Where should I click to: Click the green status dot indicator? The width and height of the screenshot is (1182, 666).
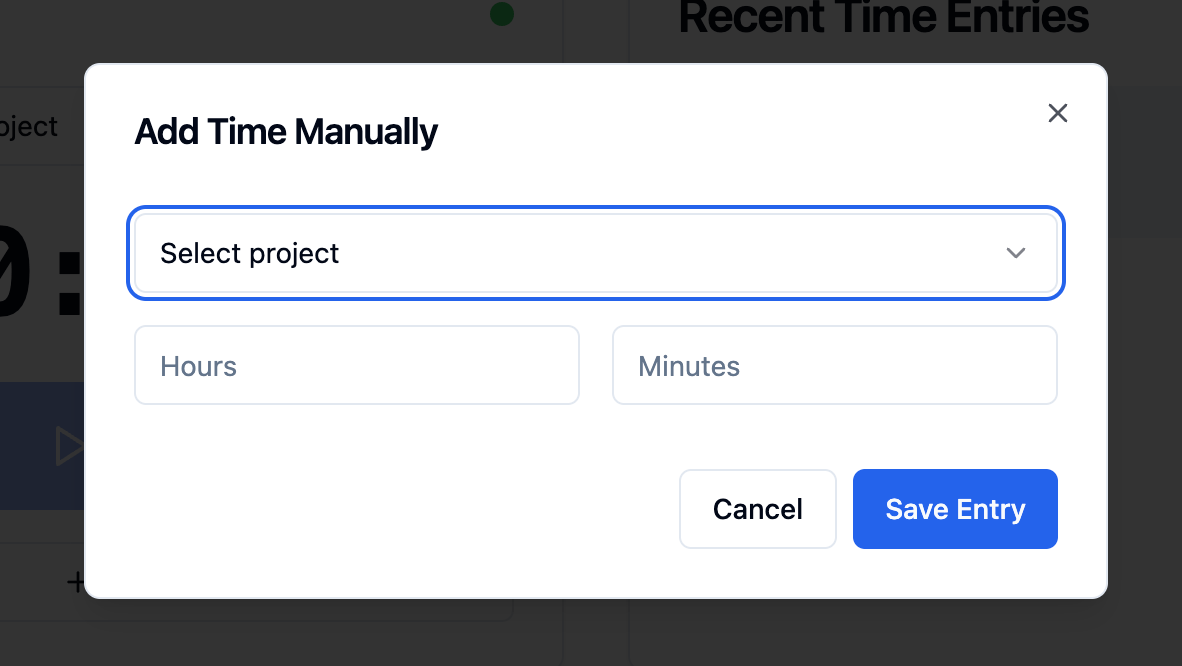coord(500,14)
